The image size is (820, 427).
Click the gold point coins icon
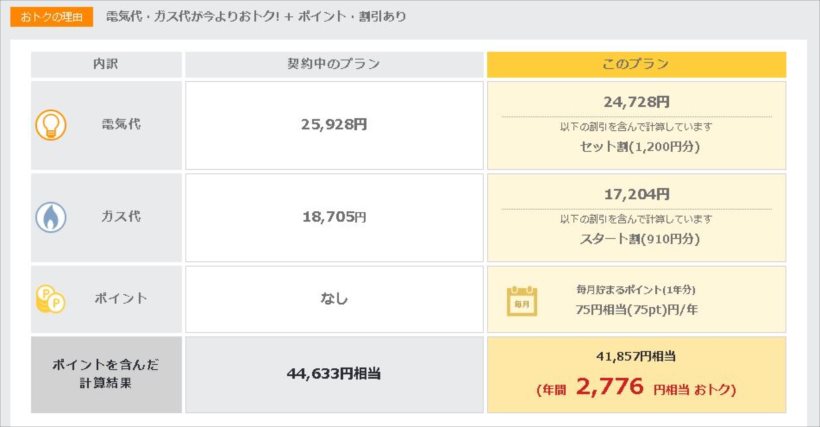50,299
